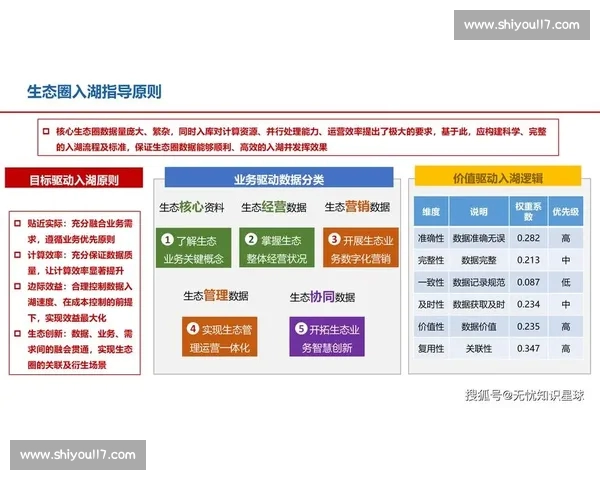Click the square bullet beside 贴近实际
Screen dimensions: 600x480
pos(18,223)
